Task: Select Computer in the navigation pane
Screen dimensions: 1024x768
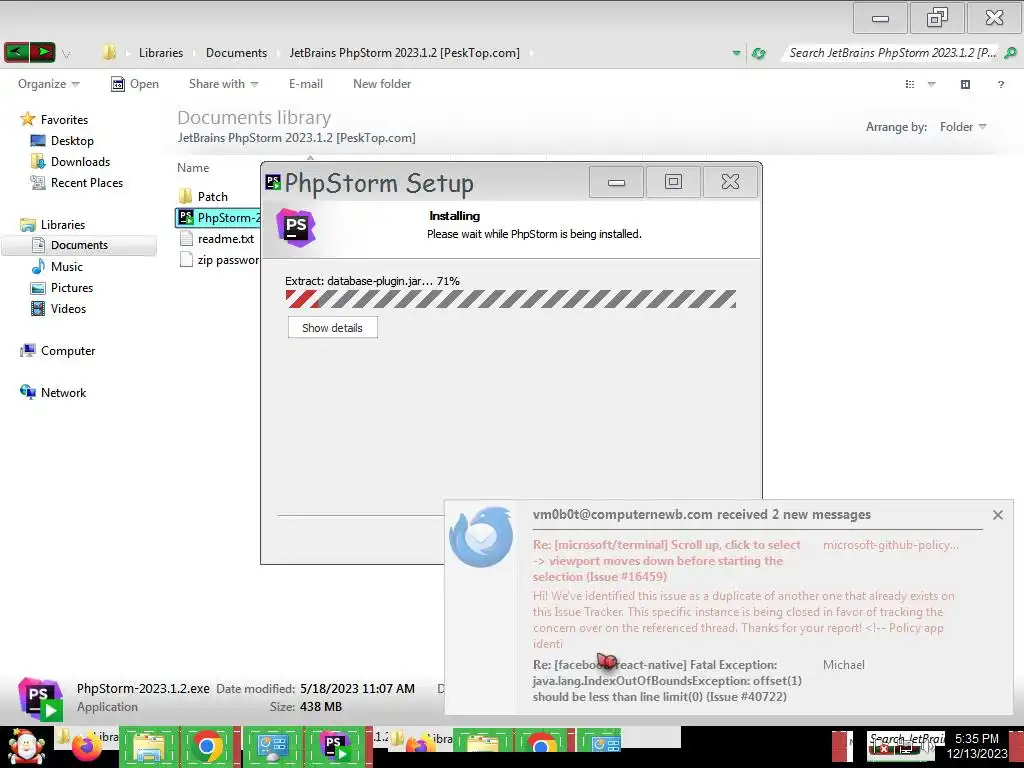Action: tap(58, 351)
